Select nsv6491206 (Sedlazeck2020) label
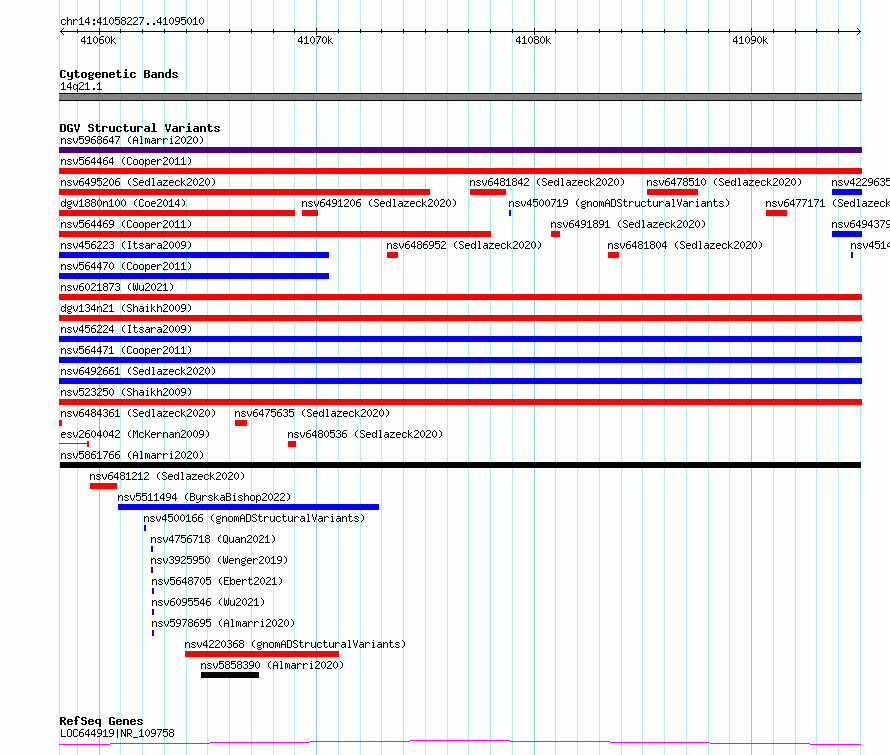The image size is (890, 755). (x=379, y=203)
